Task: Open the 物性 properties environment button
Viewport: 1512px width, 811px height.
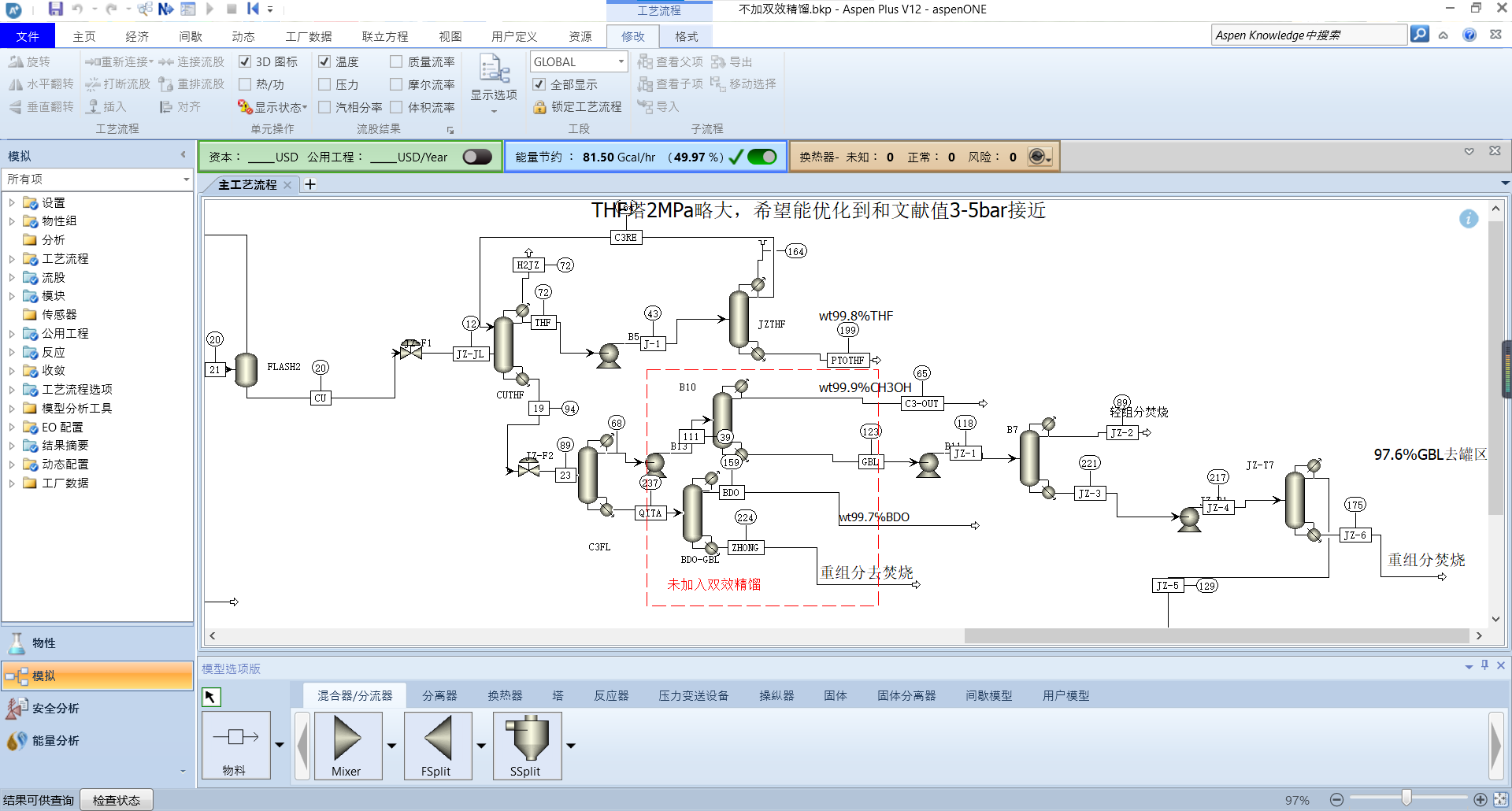Action: [x=98, y=643]
